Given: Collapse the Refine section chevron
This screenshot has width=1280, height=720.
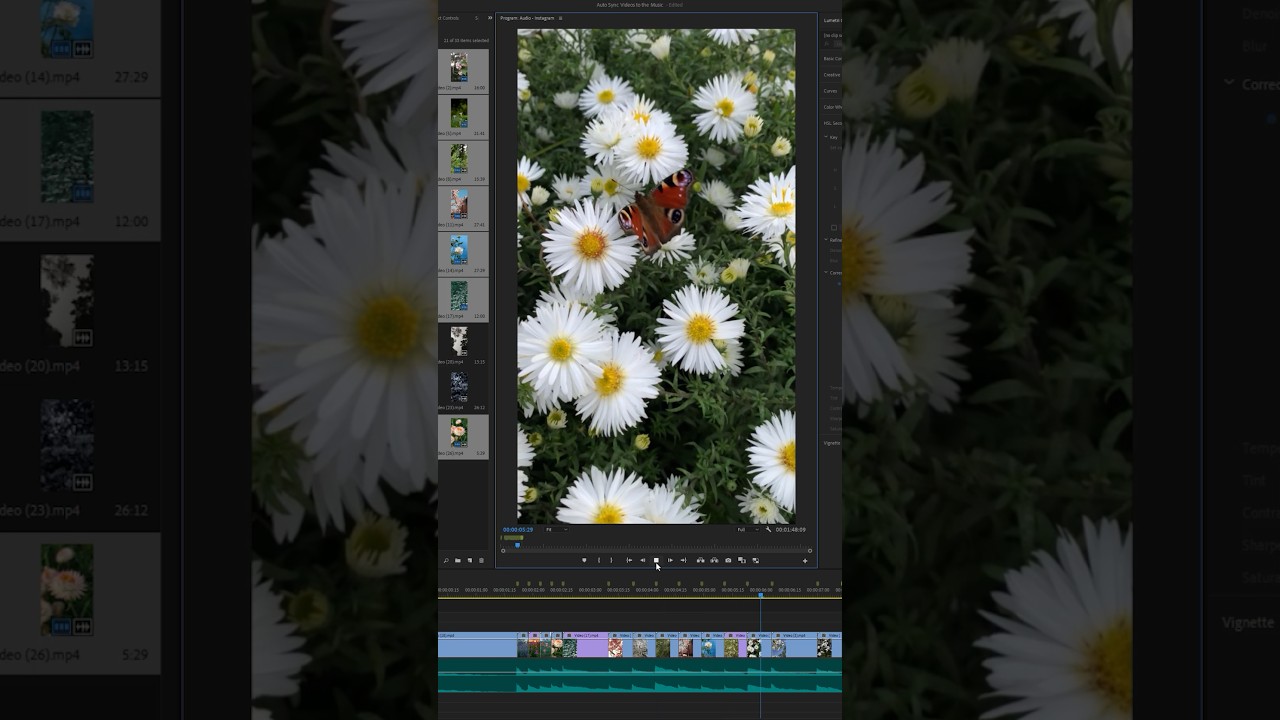Looking at the screenshot, I should pos(826,239).
